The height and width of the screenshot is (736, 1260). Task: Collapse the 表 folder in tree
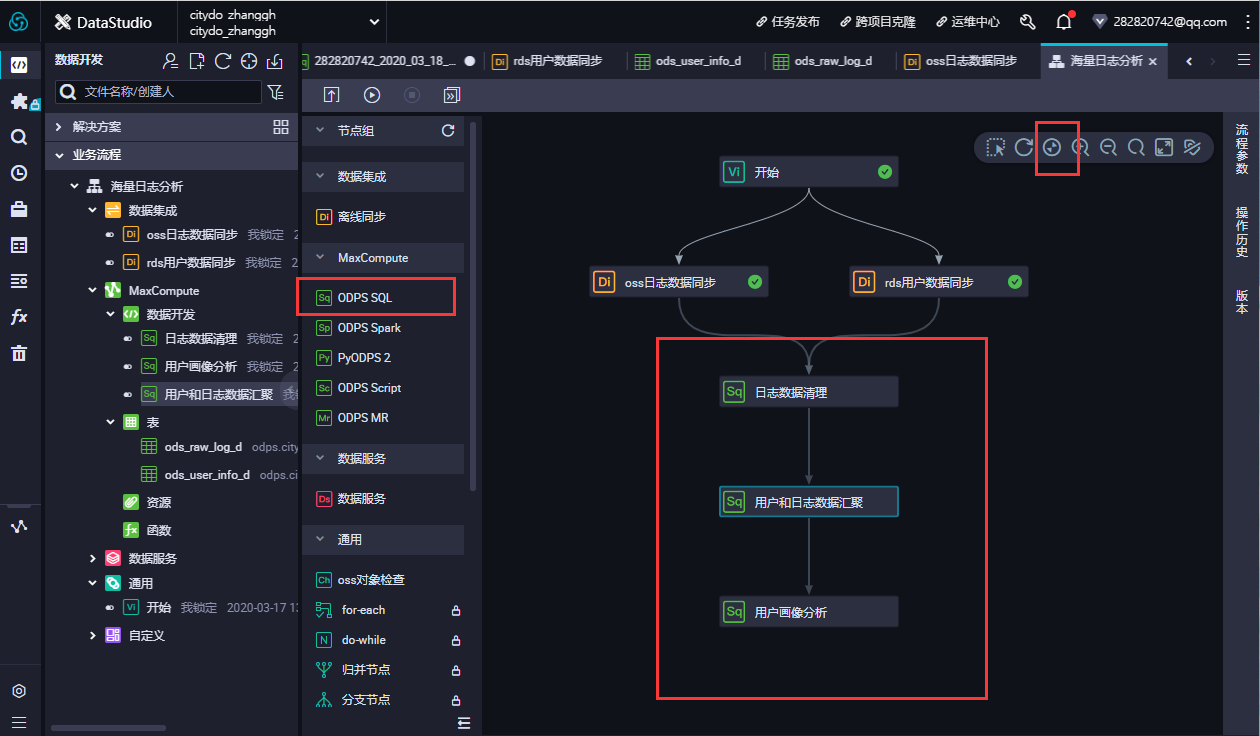(111, 423)
